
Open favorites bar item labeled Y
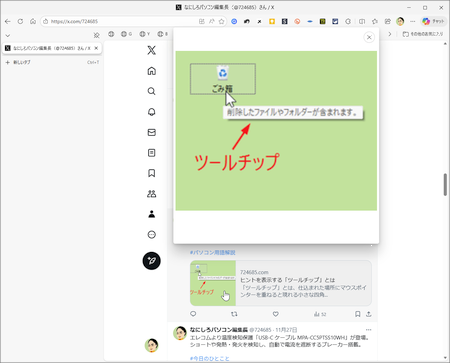click(x=145, y=34)
